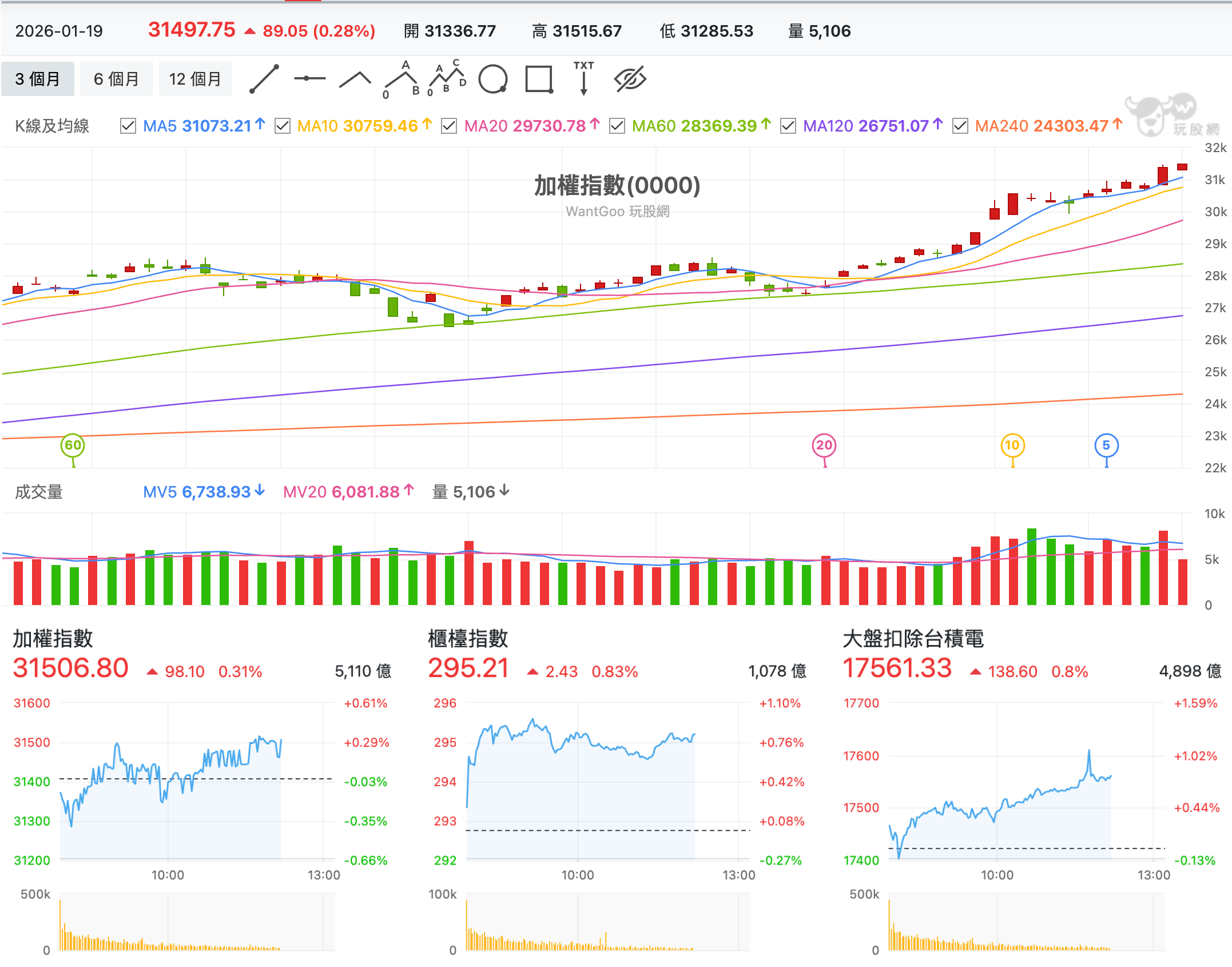Screen dimensions: 1232x967
Task: Toggle visibility of all chart drawings
Action: pos(629,78)
